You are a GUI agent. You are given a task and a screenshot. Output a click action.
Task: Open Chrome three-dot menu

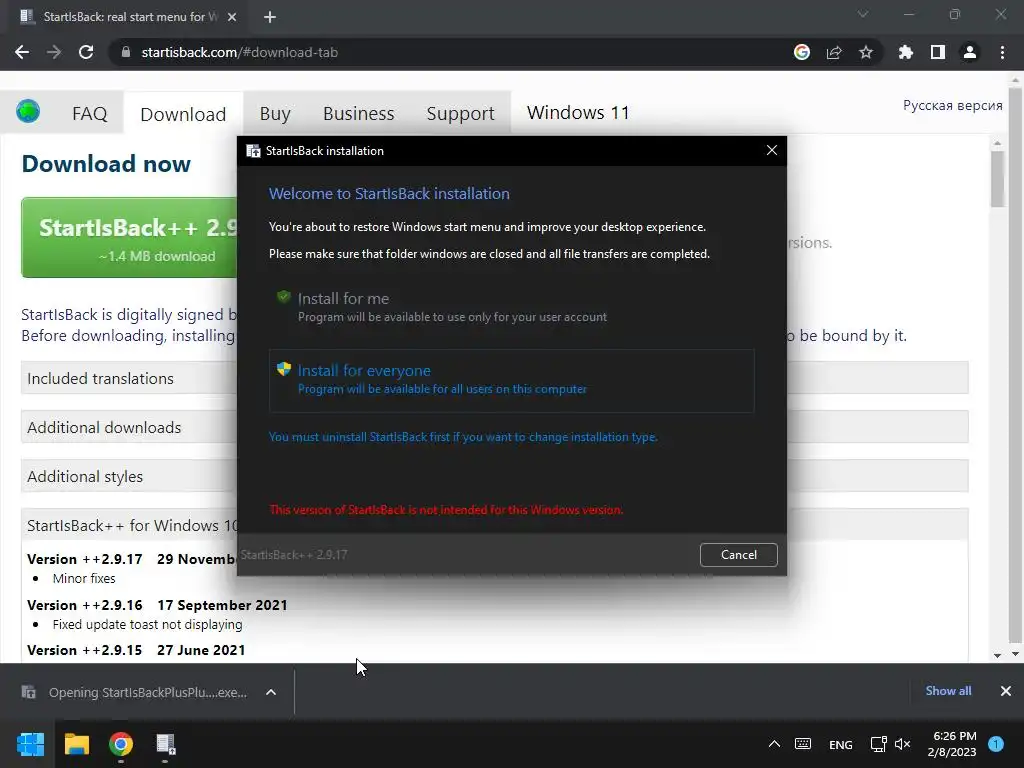pyautogui.click(x=1002, y=52)
